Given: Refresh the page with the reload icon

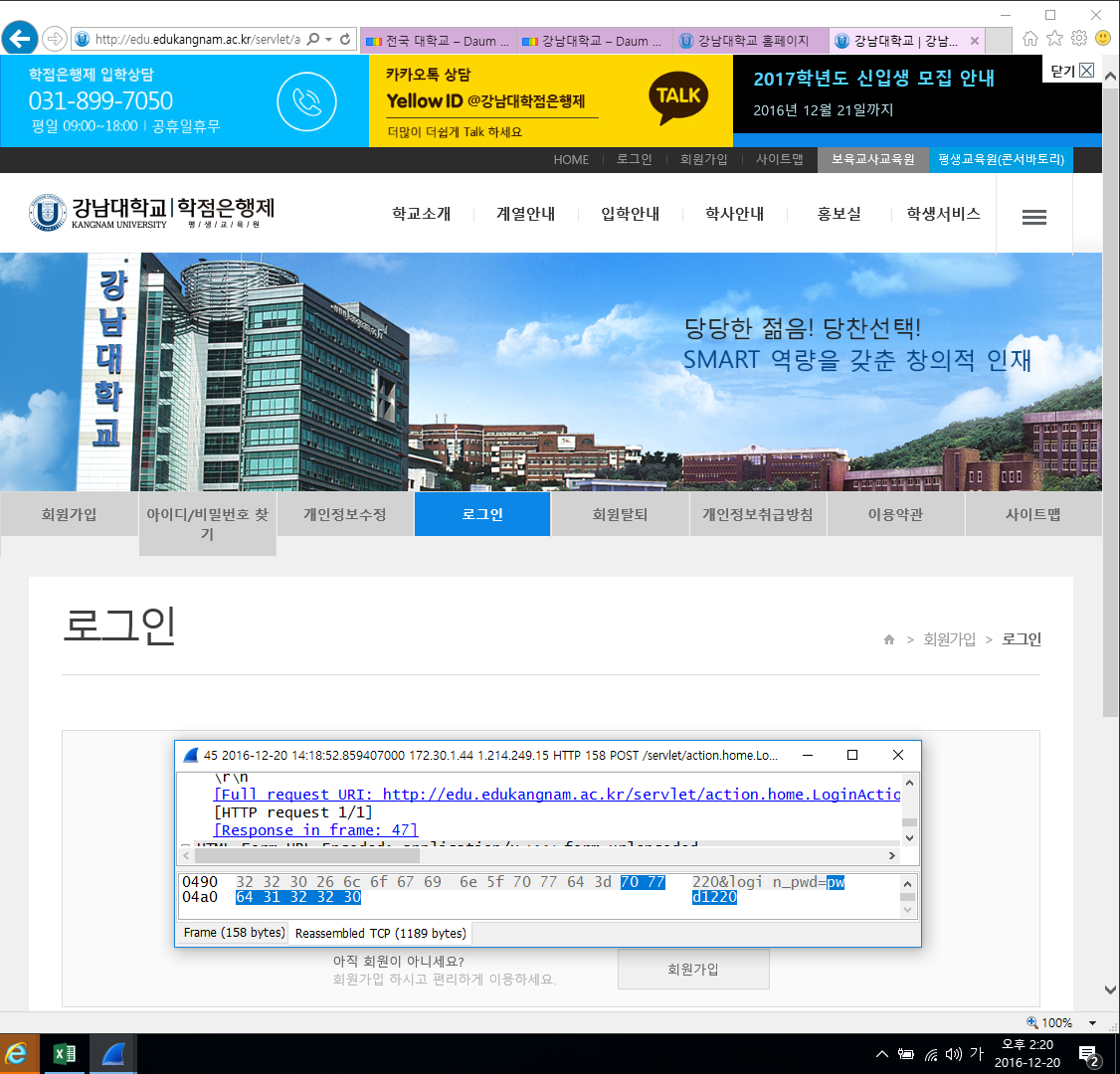Looking at the screenshot, I should [345, 39].
